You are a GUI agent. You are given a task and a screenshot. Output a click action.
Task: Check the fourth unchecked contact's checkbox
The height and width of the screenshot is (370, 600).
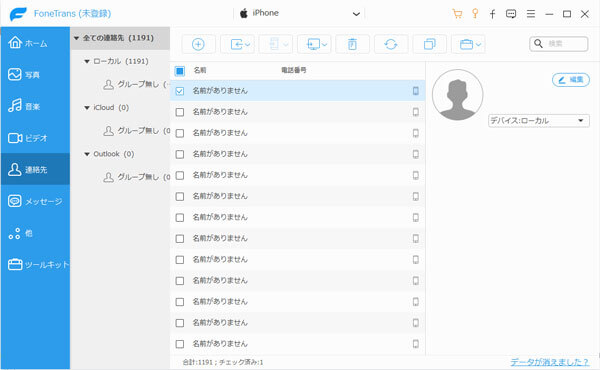point(179,175)
